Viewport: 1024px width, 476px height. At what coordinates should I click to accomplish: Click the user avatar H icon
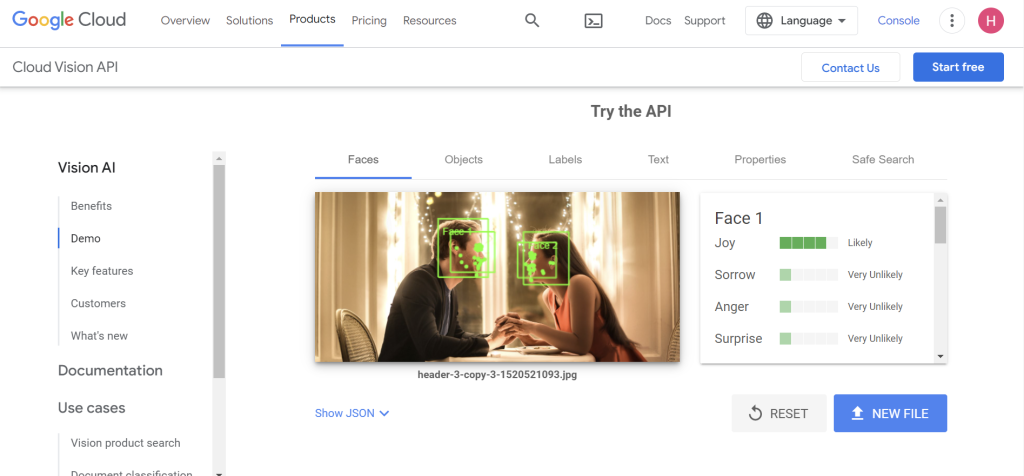[x=990, y=21]
